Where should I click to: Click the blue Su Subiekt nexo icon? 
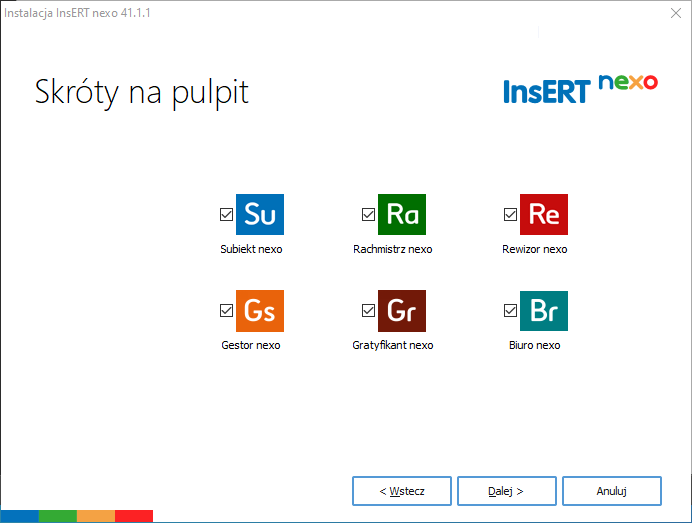pyautogui.click(x=260, y=214)
